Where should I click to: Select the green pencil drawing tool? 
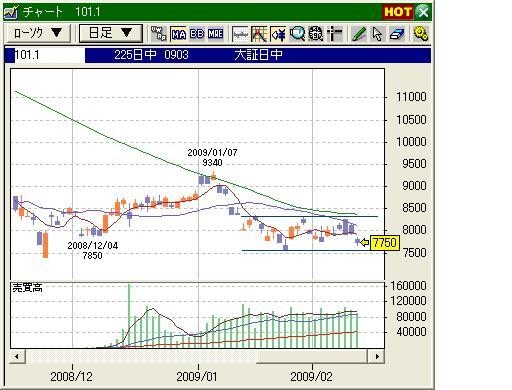pyautogui.click(x=359, y=34)
